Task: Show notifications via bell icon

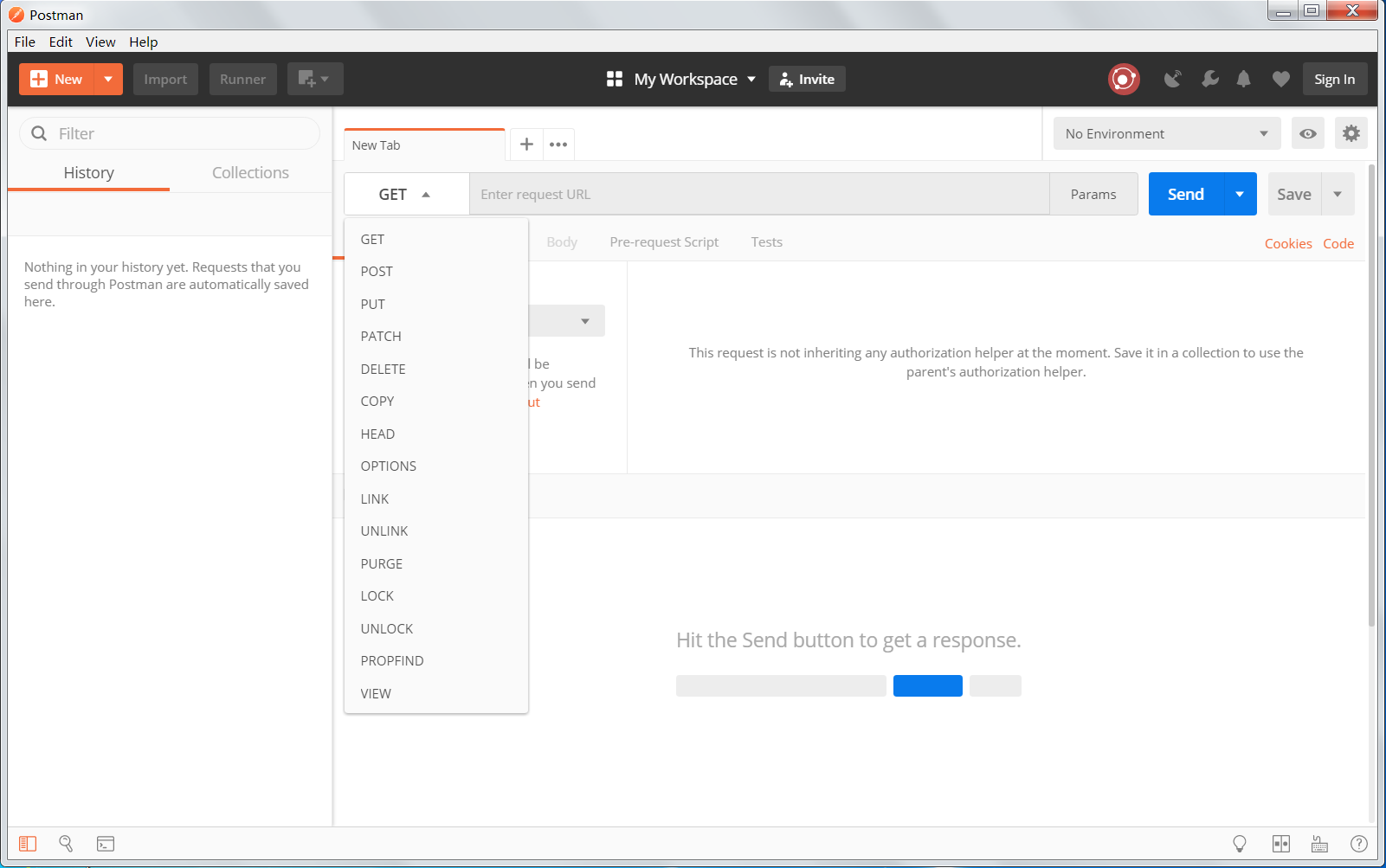Action: tap(1244, 79)
